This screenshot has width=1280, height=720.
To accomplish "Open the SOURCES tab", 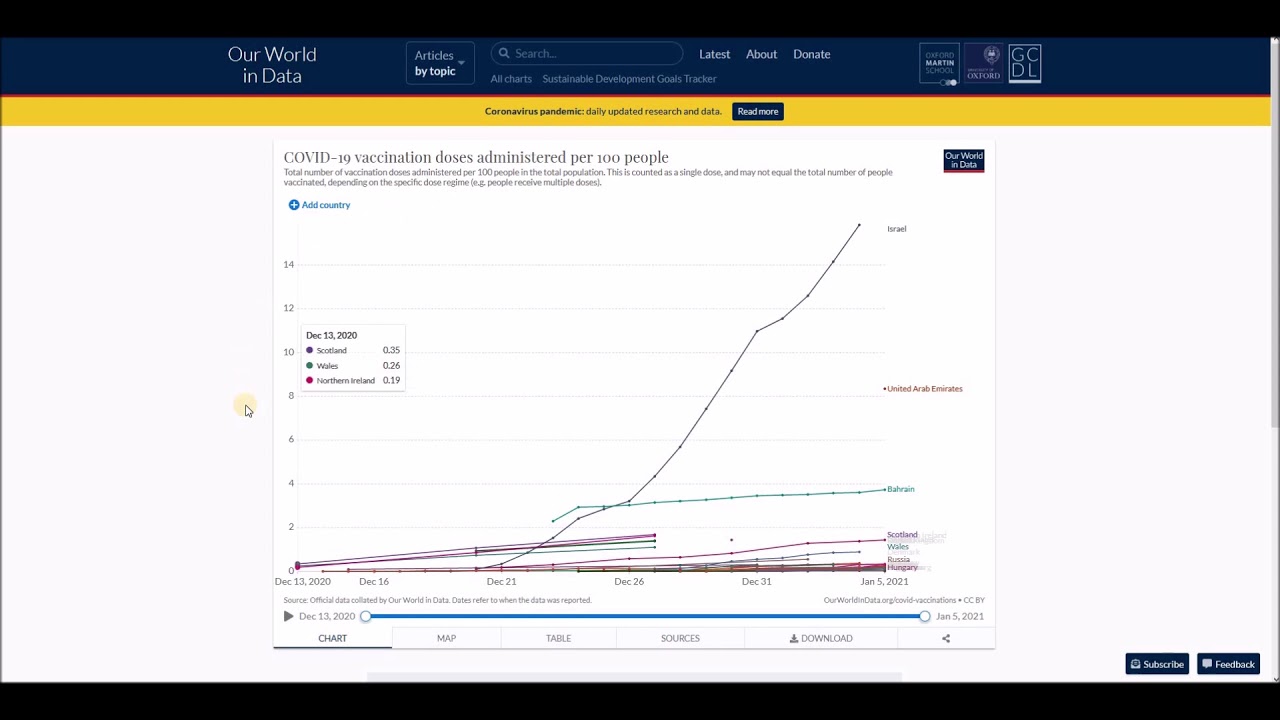I will pos(680,638).
